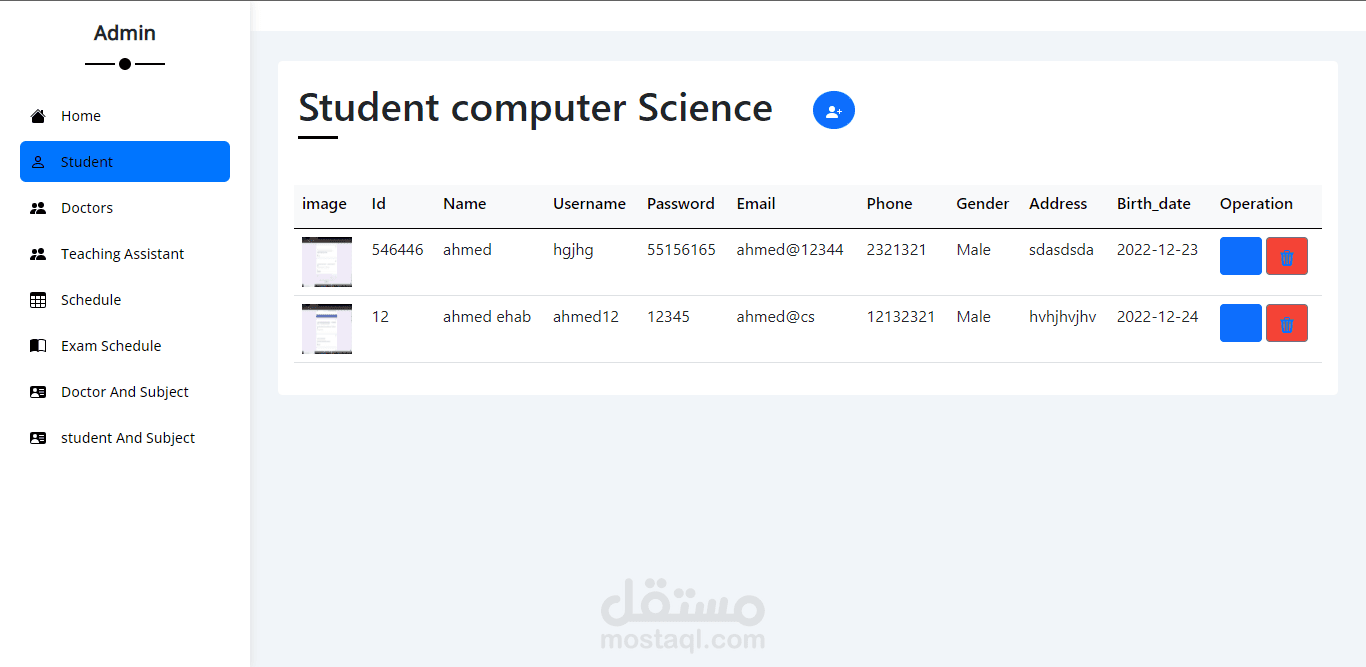Click the add student icon button
This screenshot has width=1366, height=667.
click(x=834, y=110)
